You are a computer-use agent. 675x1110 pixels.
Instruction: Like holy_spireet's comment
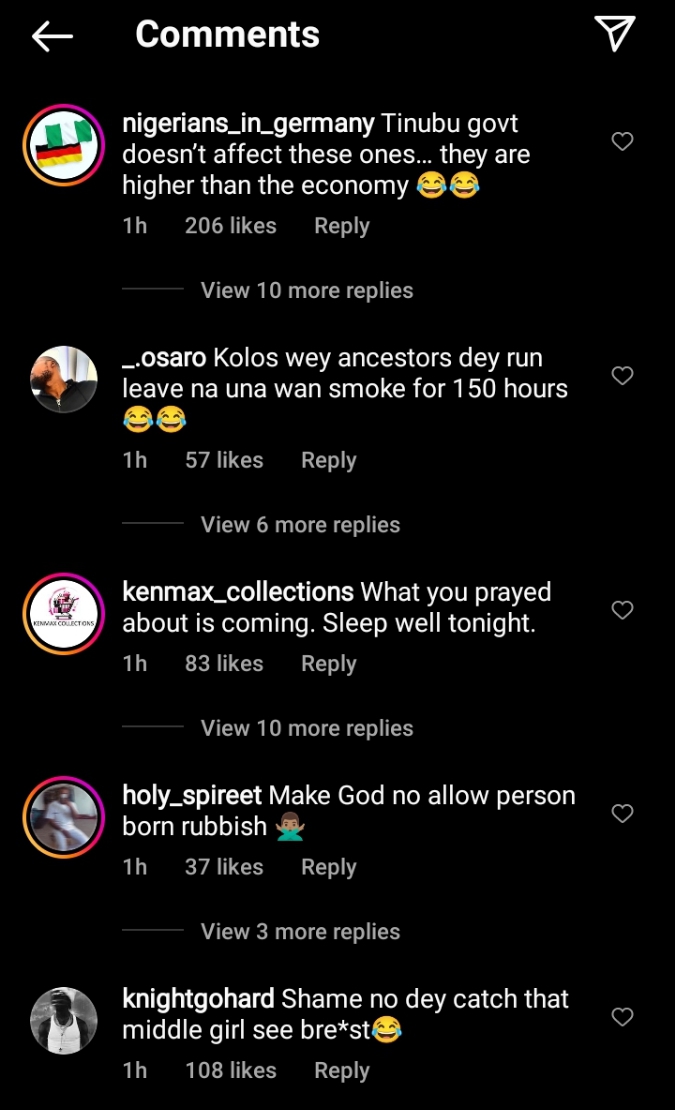click(622, 814)
